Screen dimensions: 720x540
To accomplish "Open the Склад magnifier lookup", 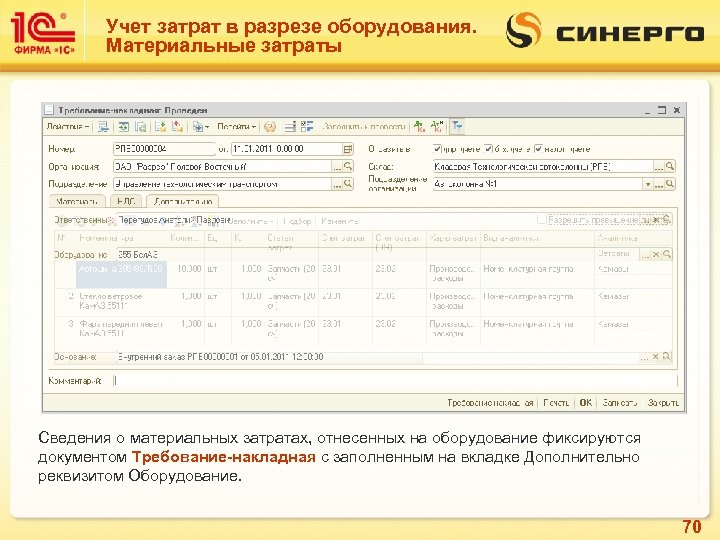I will [670, 167].
